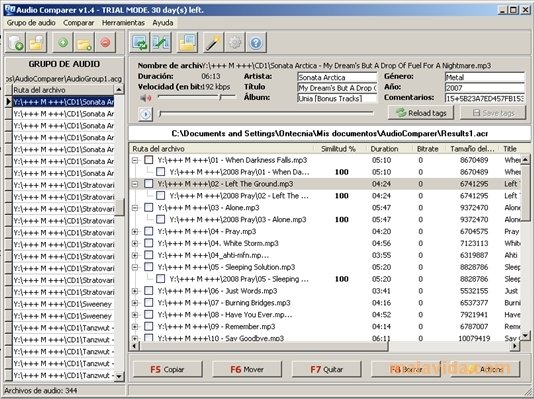Select checkbox for 03 - Alone.mp3
The height and width of the screenshot is (399, 534).
[x=148, y=207]
